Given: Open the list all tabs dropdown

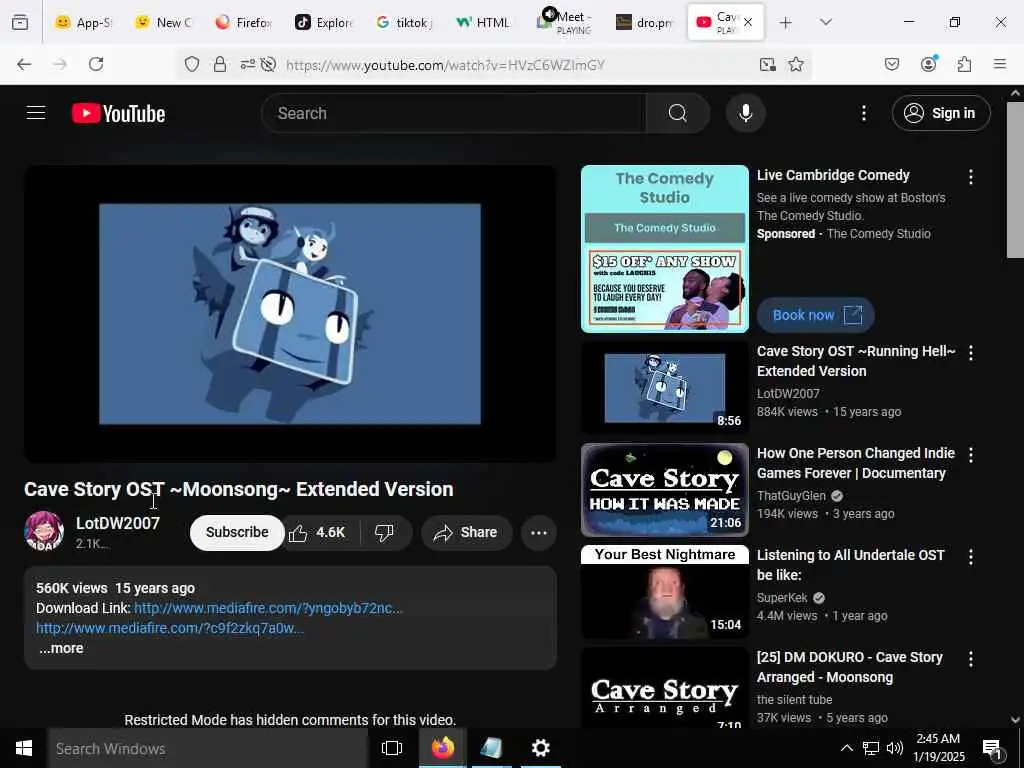Looking at the screenshot, I should tap(825, 23).
